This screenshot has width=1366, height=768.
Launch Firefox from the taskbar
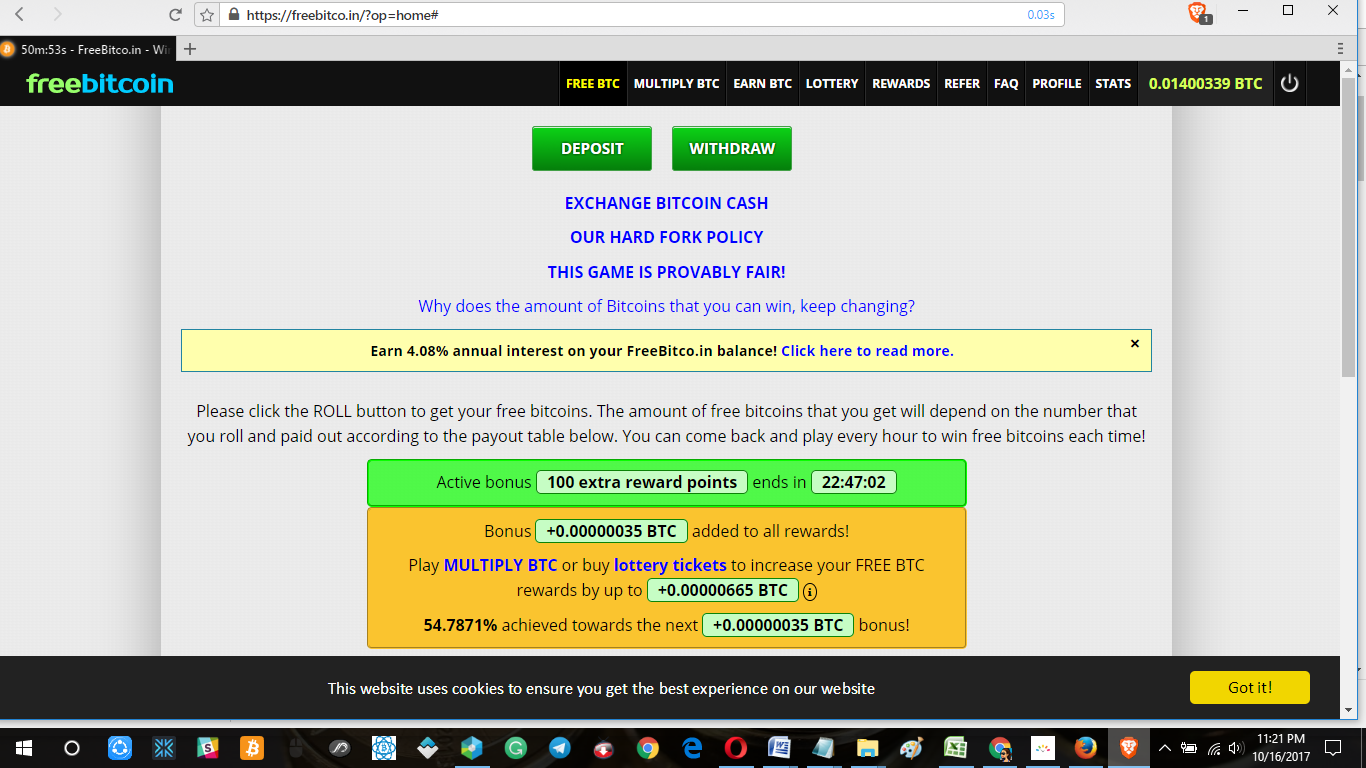point(1085,748)
